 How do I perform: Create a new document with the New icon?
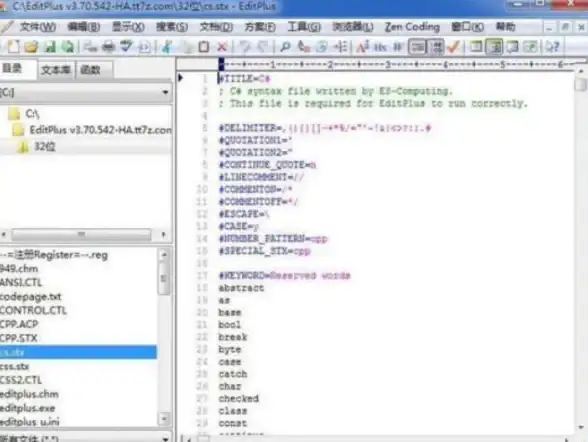pyautogui.click(x=14, y=47)
